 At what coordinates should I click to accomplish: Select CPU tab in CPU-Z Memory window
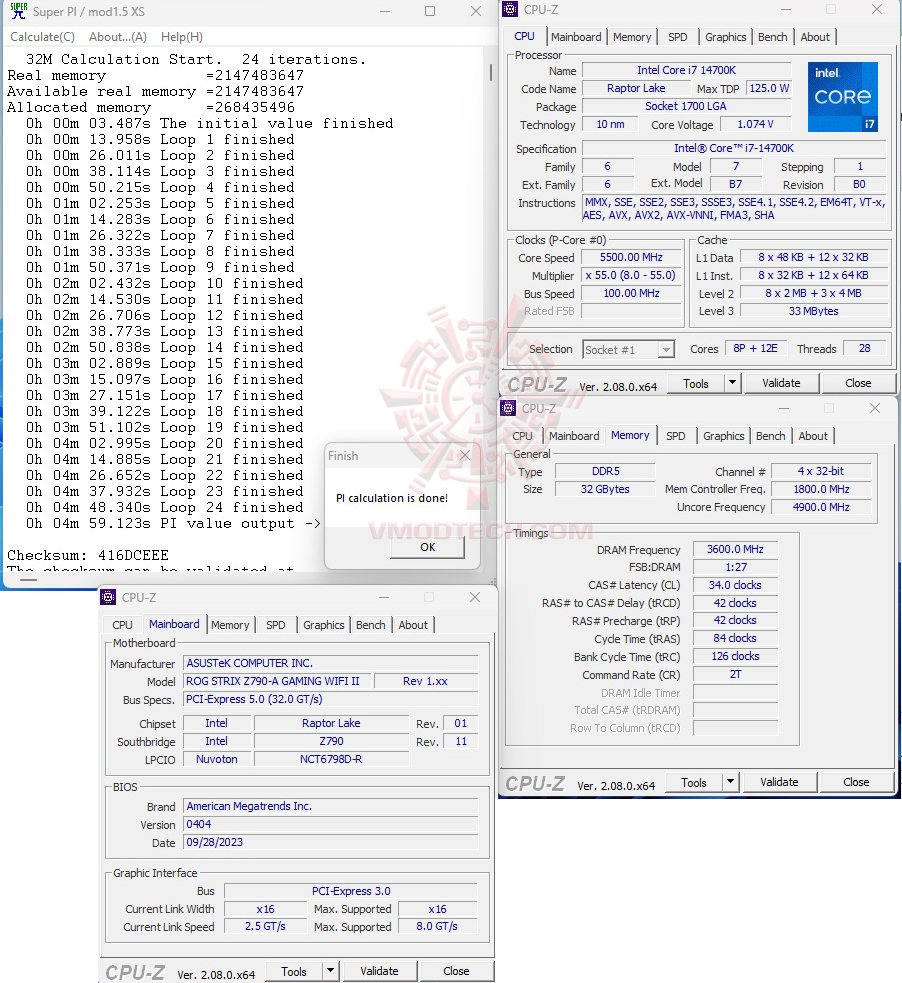tap(522, 436)
